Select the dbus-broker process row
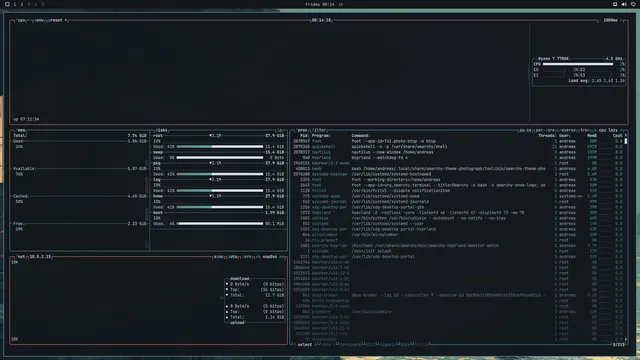 (458, 295)
